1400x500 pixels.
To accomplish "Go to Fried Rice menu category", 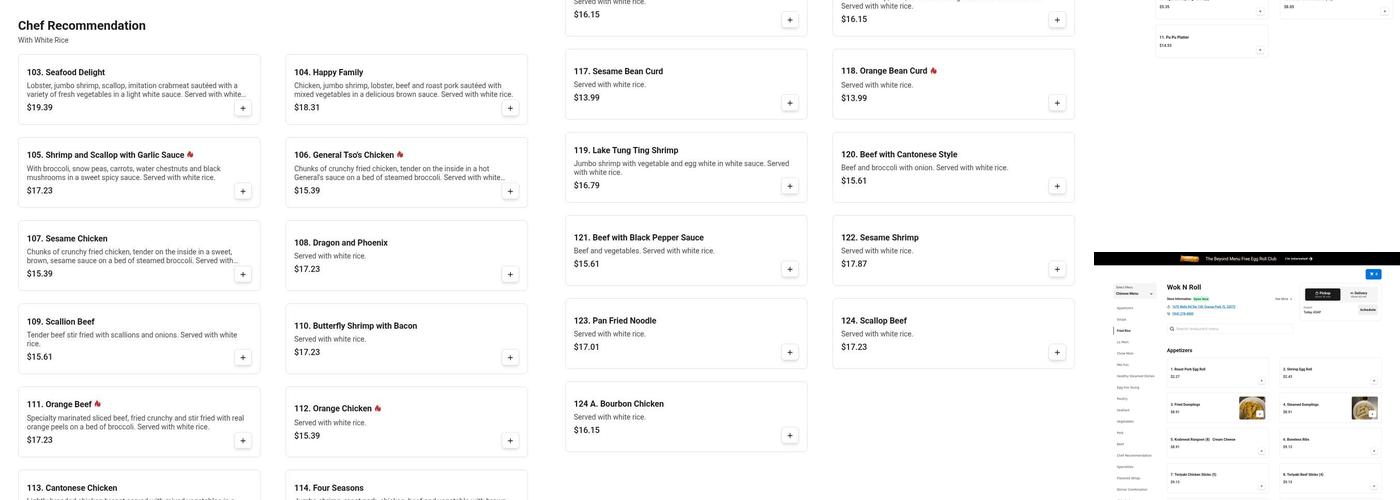I will tap(1124, 330).
